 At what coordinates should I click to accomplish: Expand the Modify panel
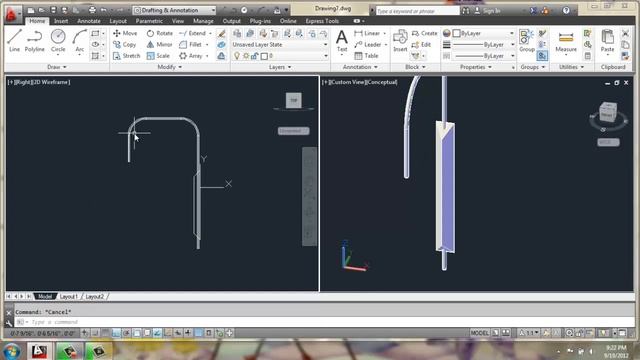170,67
